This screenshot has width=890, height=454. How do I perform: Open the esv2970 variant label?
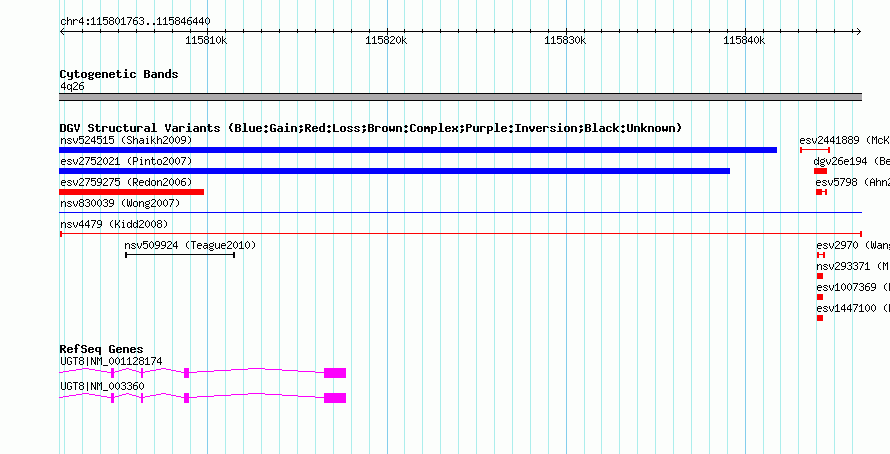[853, 245]
